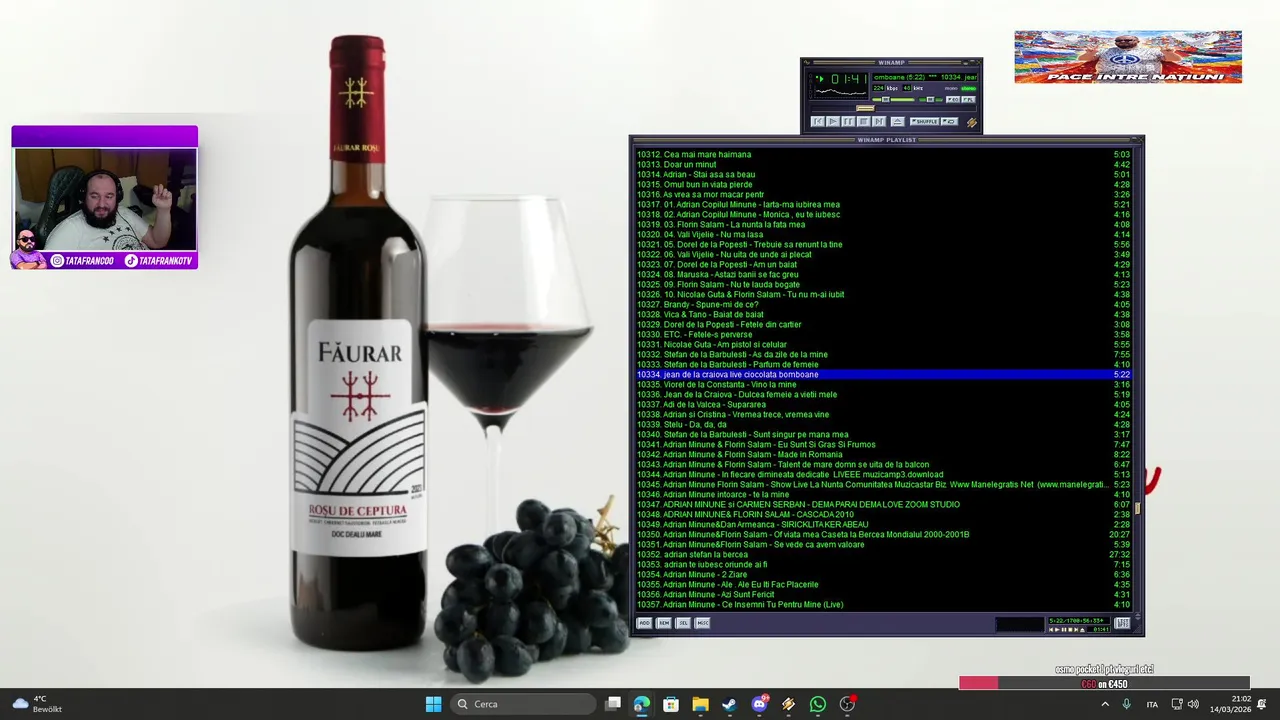Select track 10324 Maruska - Astazi banii se fac greu
This screenshot has height=720, width=1280.
click(x=883, y=275)
